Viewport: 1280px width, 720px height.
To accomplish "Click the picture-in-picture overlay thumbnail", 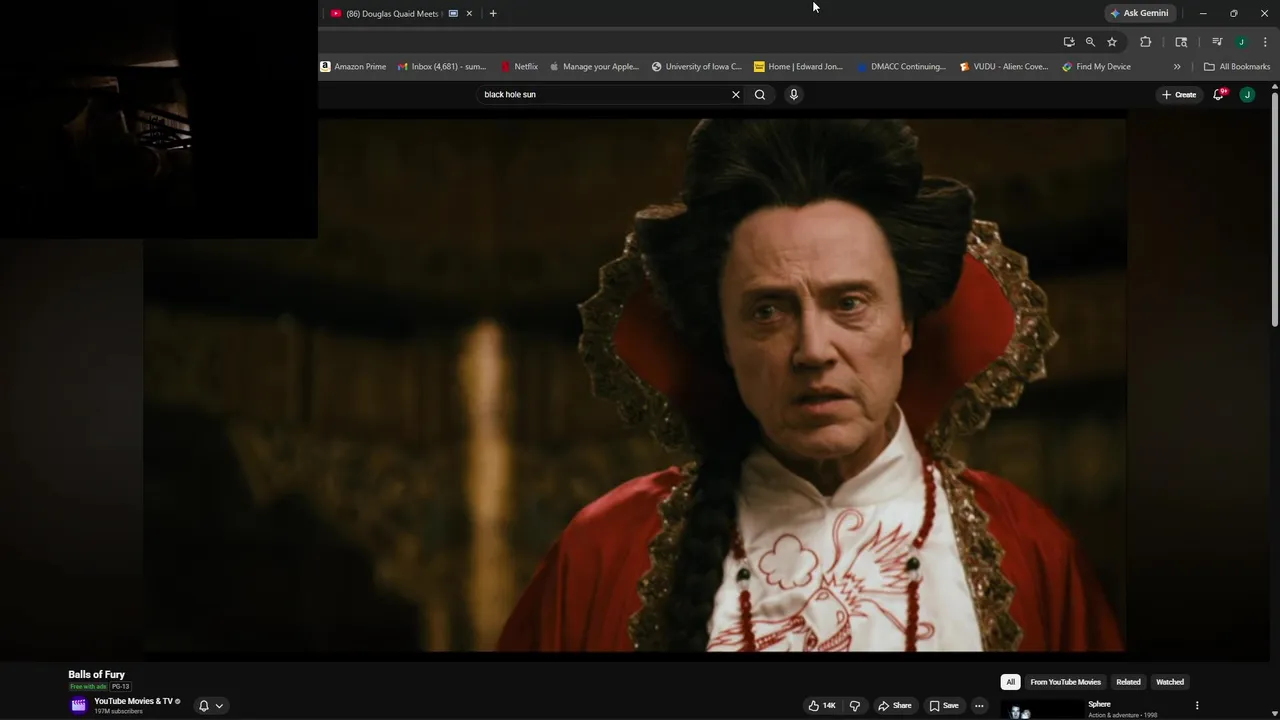I will 159,119.
